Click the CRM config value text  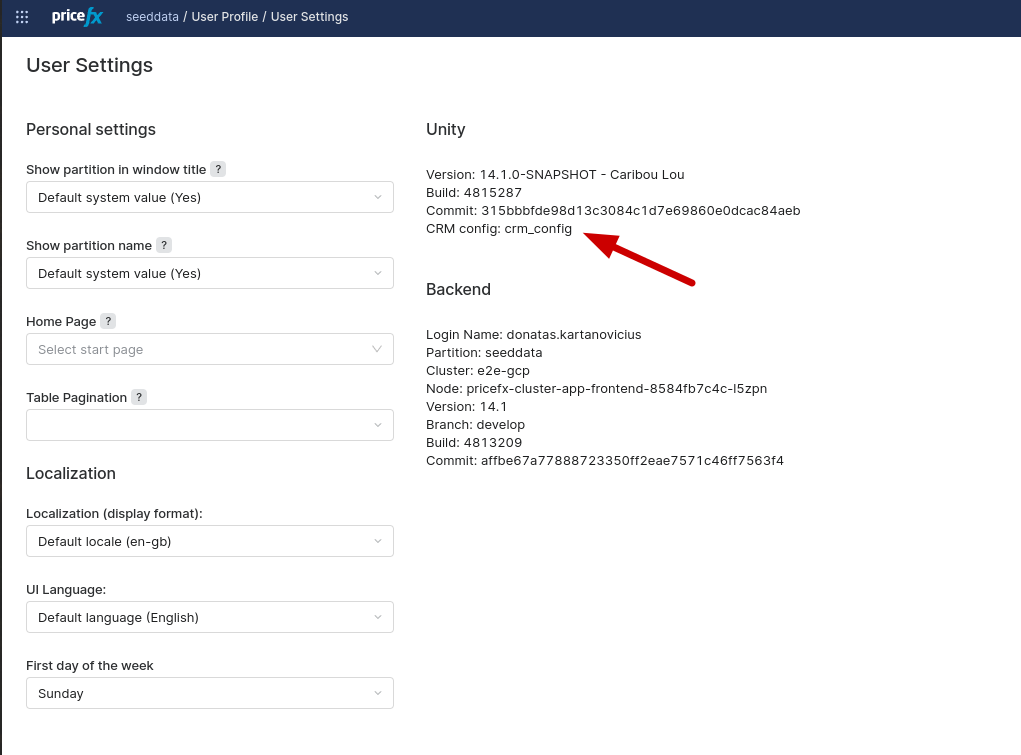point(538,229)
